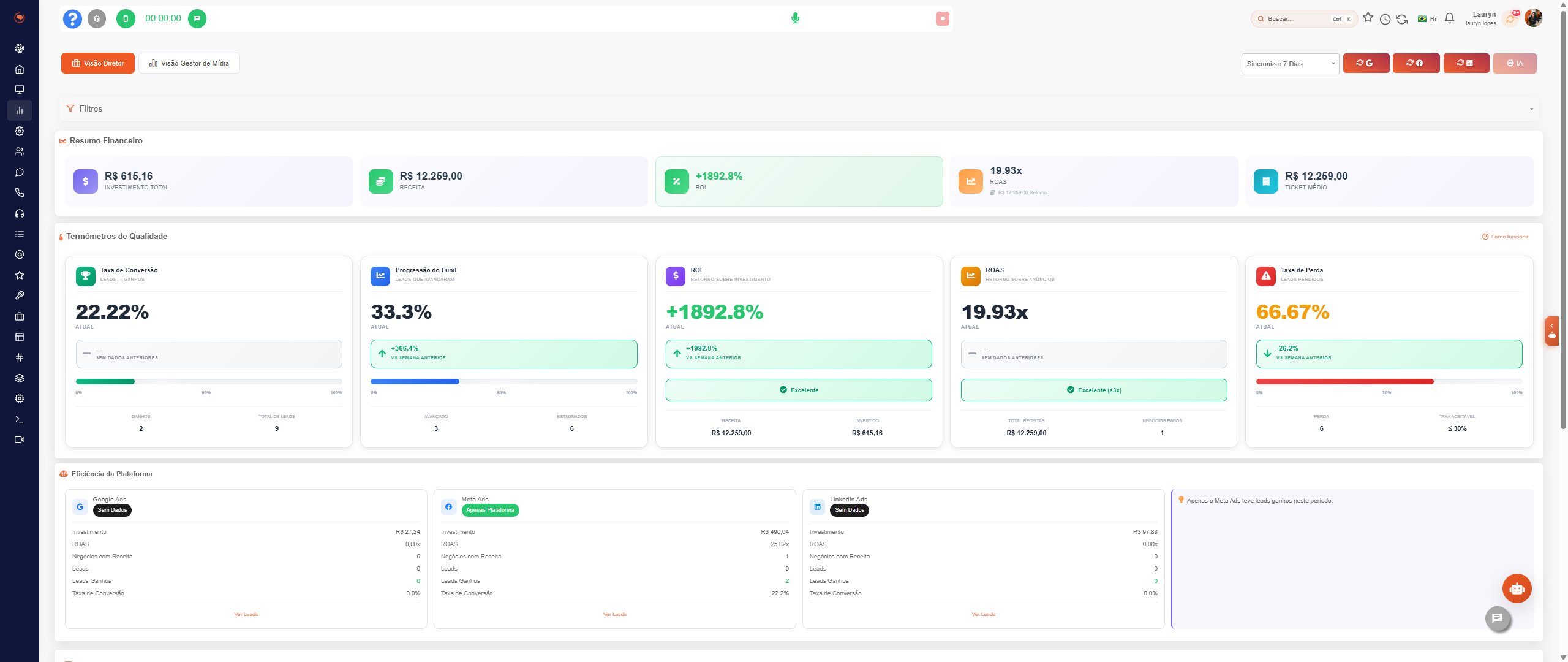Switch to Visão Gestor de Mídia tab
Screen dimensions: 1568x662
click(189, 63)
